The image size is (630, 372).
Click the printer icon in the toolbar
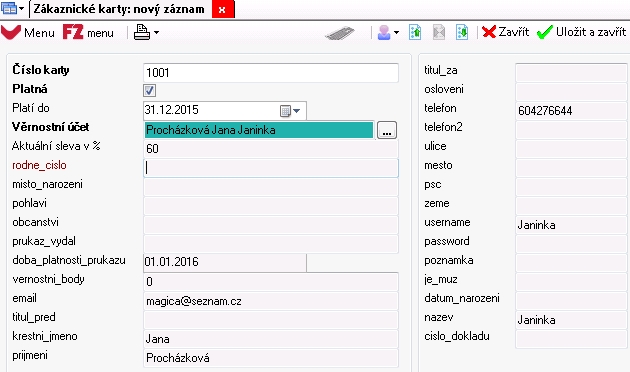[x=141, y=32]
